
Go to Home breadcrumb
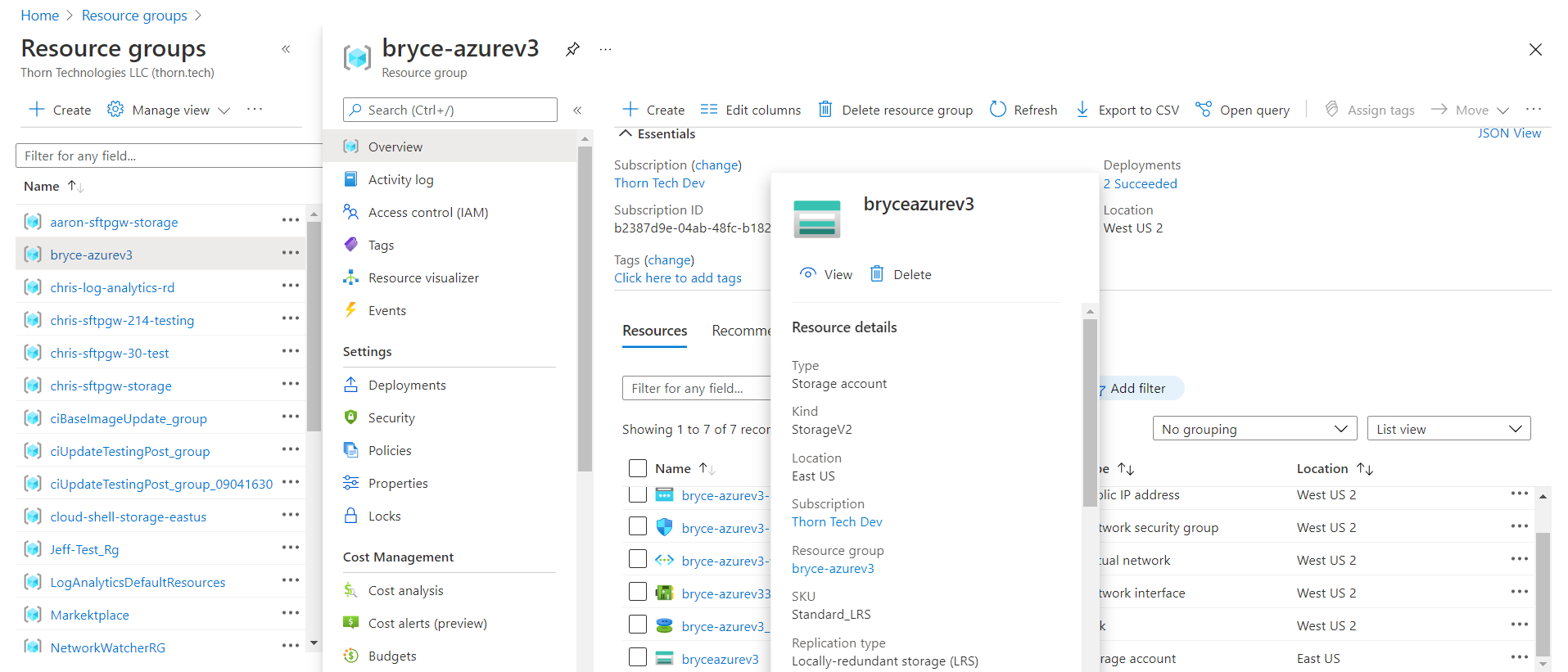pyautogui.click(x=39, y=16)
